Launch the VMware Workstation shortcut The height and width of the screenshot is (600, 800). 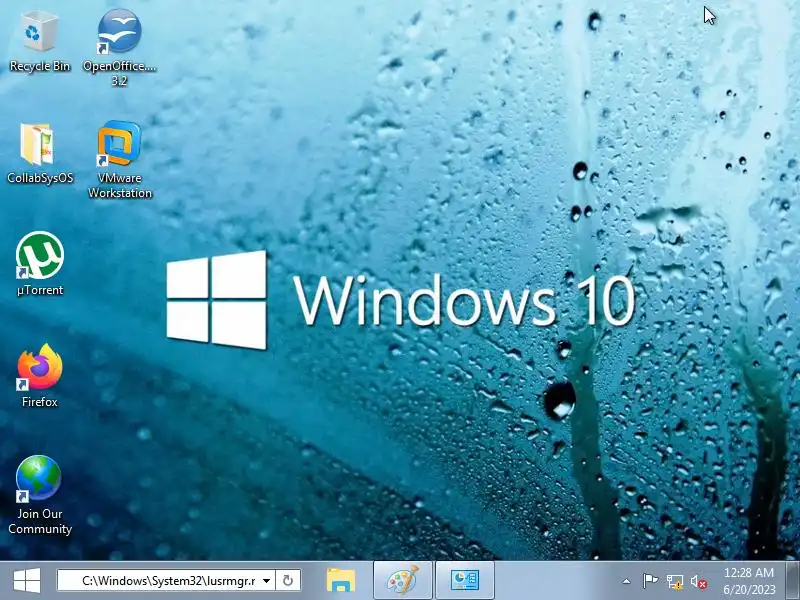(120, 160)
